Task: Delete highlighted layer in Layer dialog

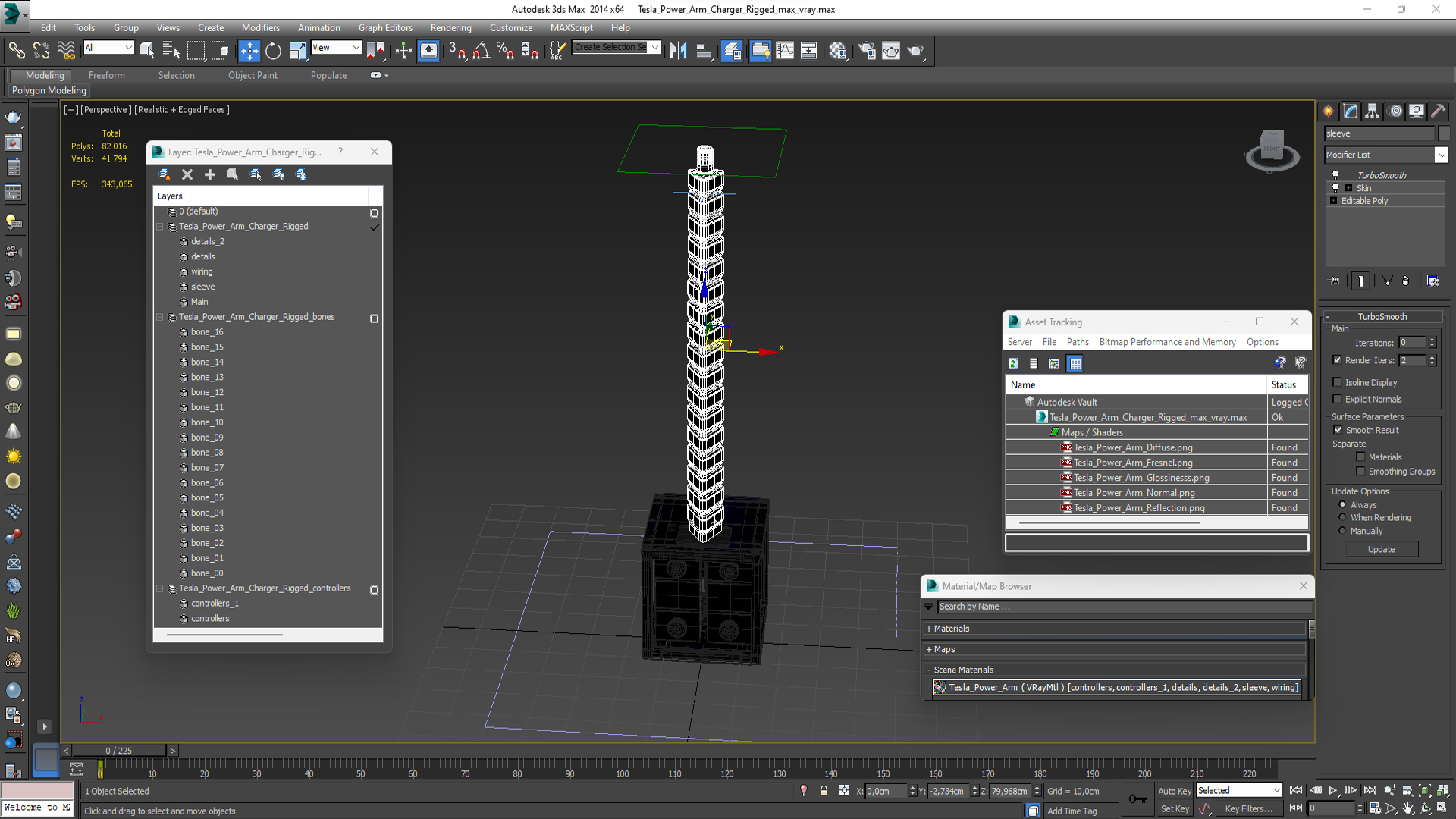Action: point(187,174)
